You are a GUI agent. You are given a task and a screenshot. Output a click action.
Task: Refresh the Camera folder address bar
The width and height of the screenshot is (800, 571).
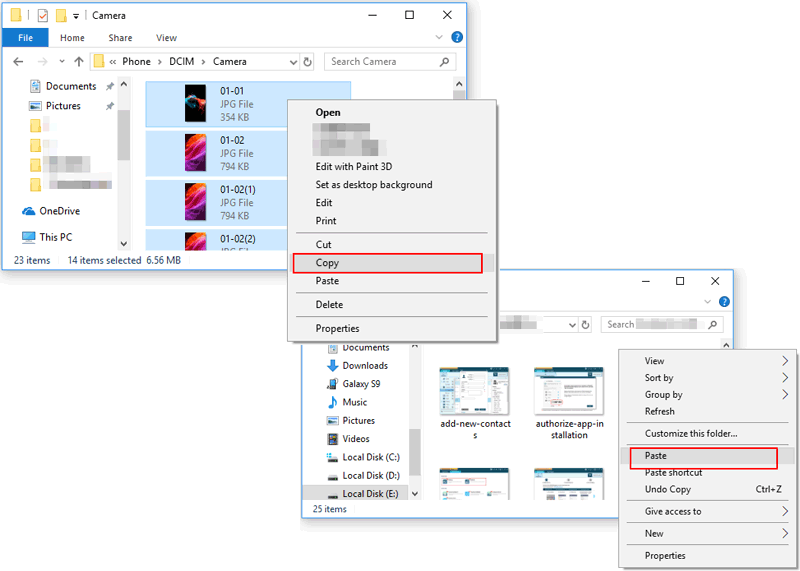307,62
